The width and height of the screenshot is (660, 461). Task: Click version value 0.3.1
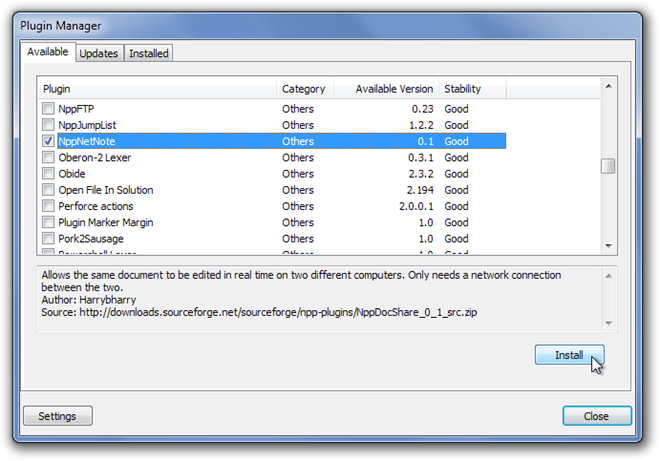tap(420, 157)
